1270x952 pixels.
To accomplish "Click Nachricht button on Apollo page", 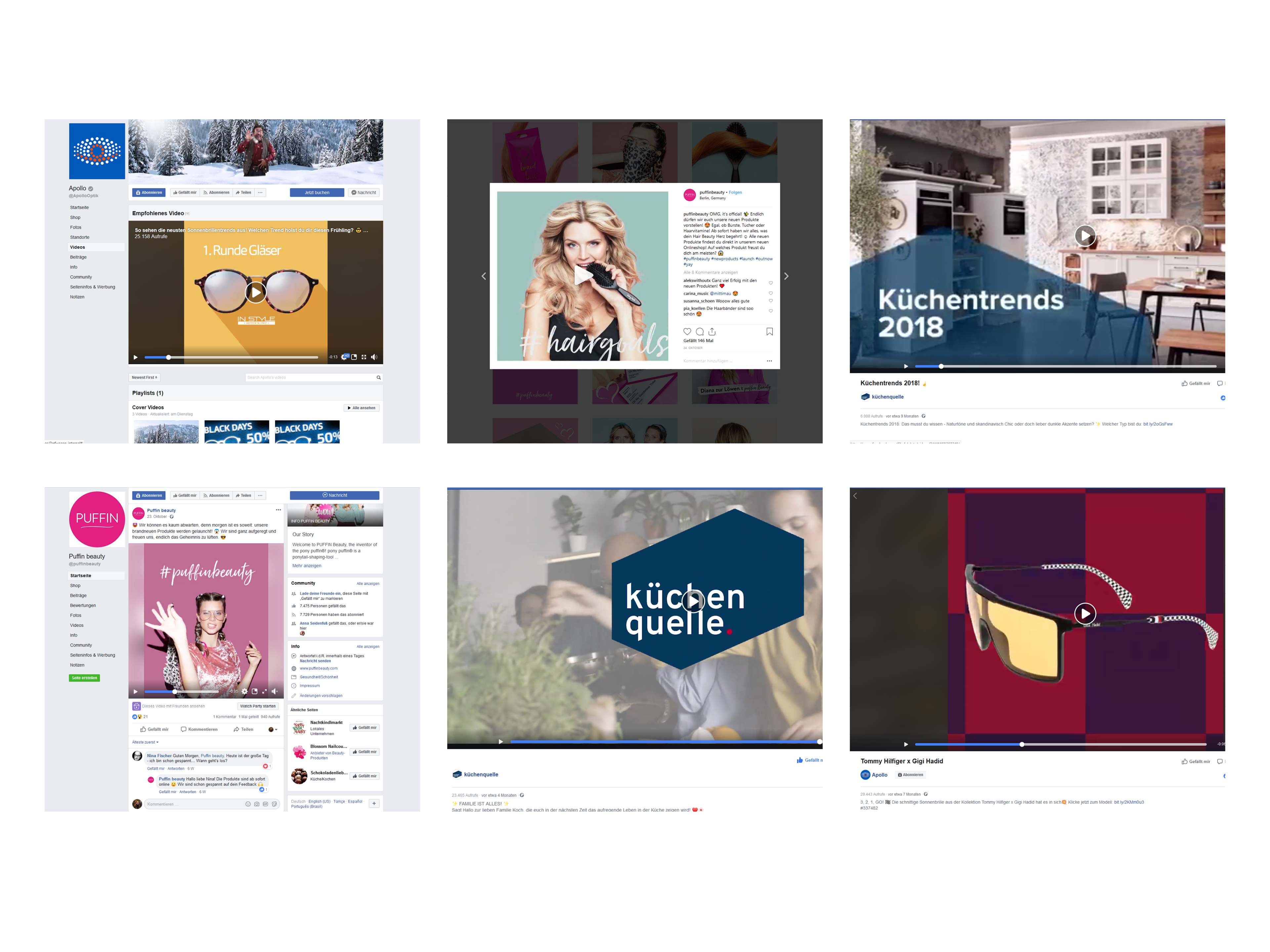I will [364, 193].
